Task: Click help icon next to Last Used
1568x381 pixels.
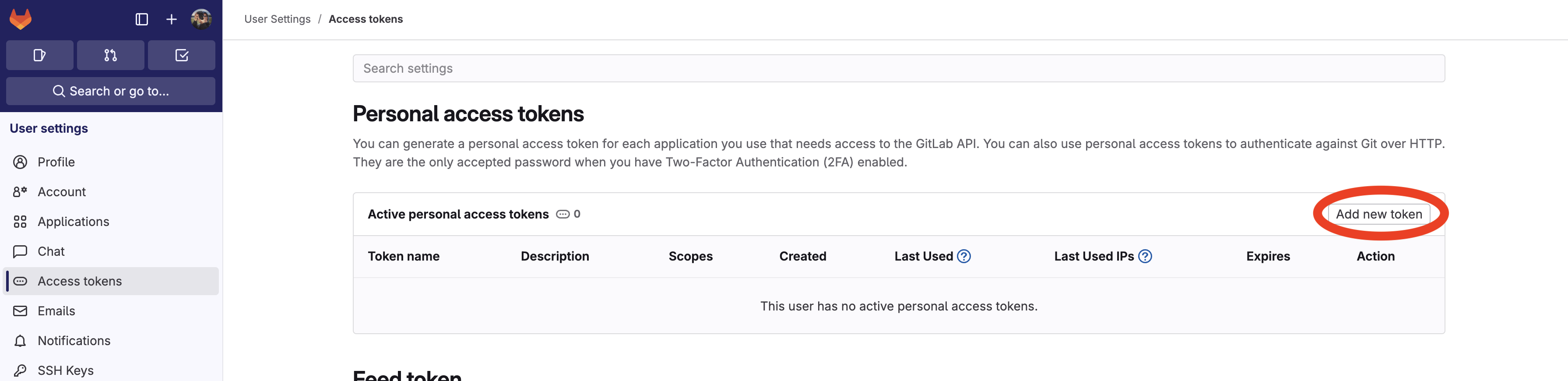Action: [963, 256]
